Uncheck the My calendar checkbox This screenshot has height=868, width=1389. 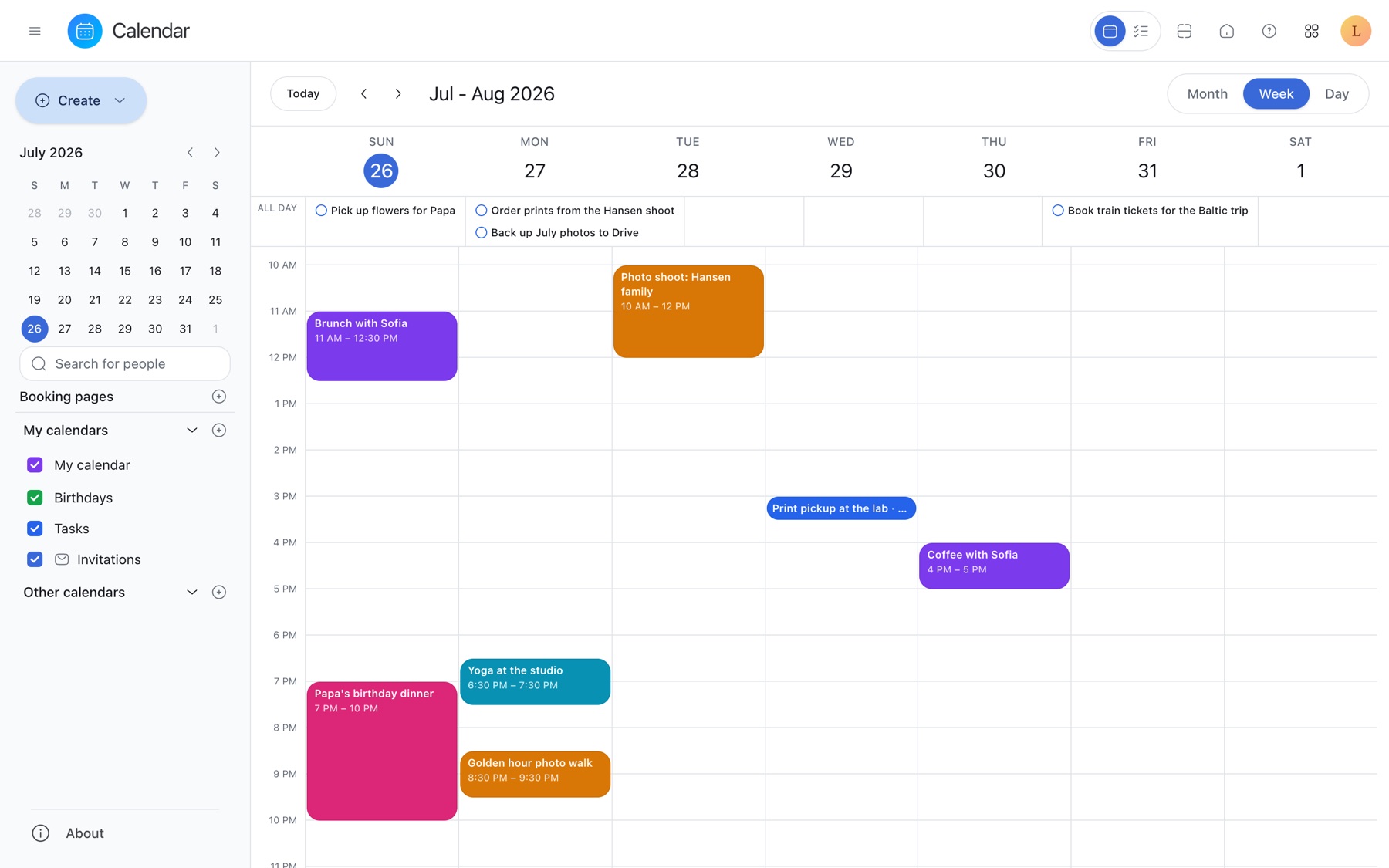35,464
